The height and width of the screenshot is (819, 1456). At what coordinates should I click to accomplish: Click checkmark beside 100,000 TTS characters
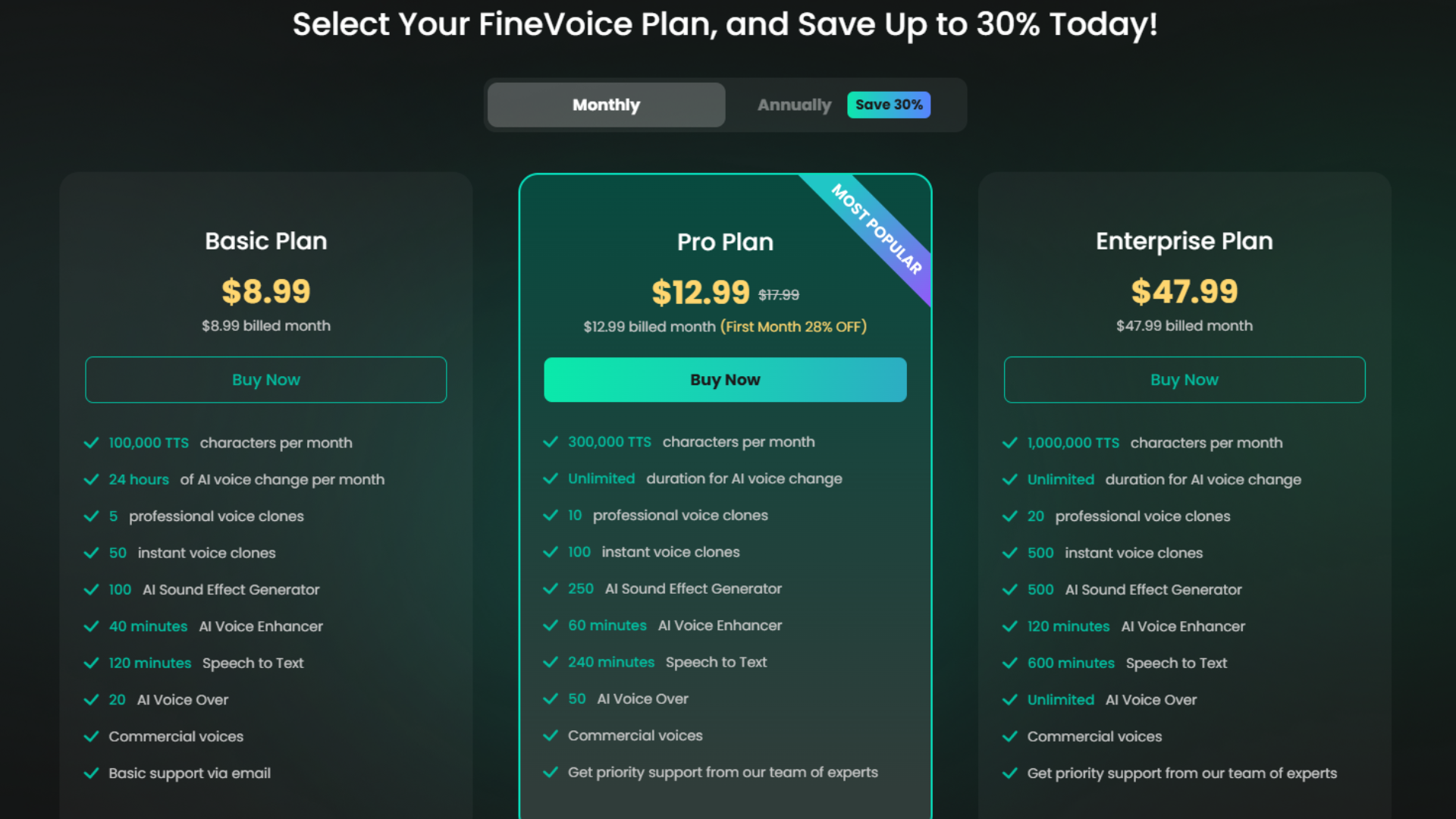pyautogui.click(x=91, y=443)
